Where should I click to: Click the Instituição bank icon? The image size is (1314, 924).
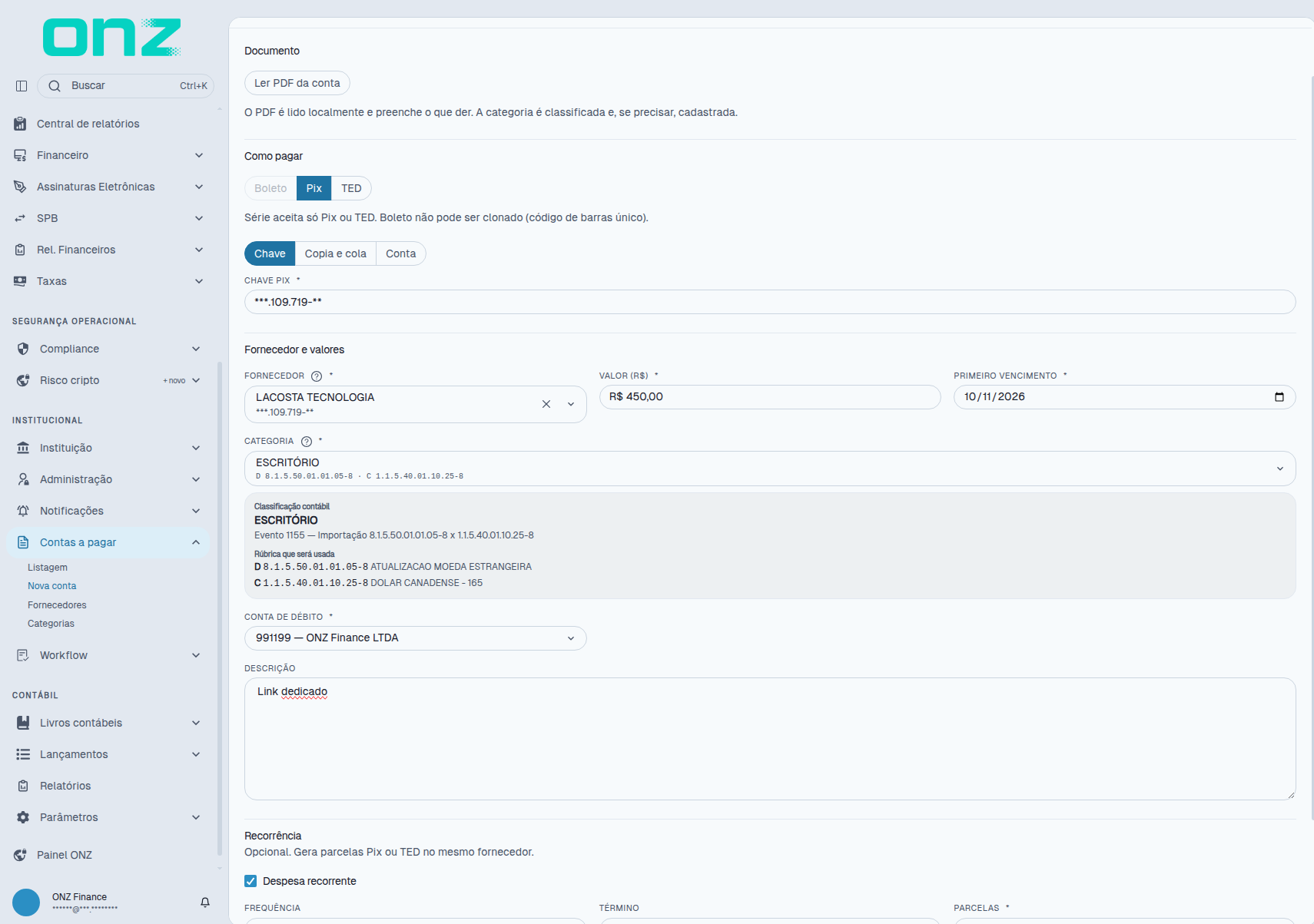(x=23, y=448)
